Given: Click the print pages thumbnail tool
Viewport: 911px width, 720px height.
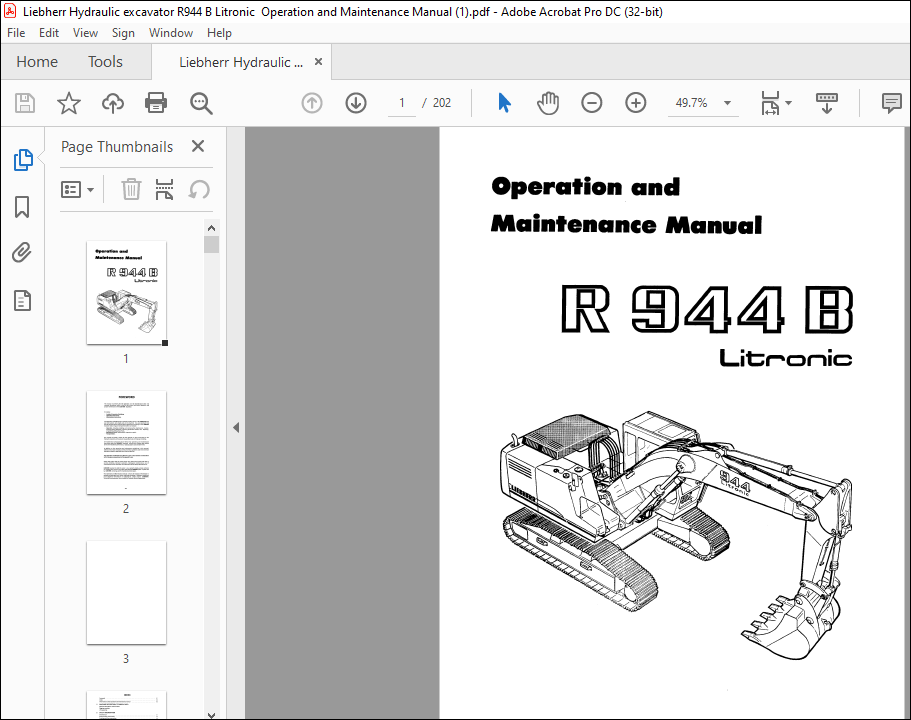Looking at the screenshot, I should pos(164,189).
